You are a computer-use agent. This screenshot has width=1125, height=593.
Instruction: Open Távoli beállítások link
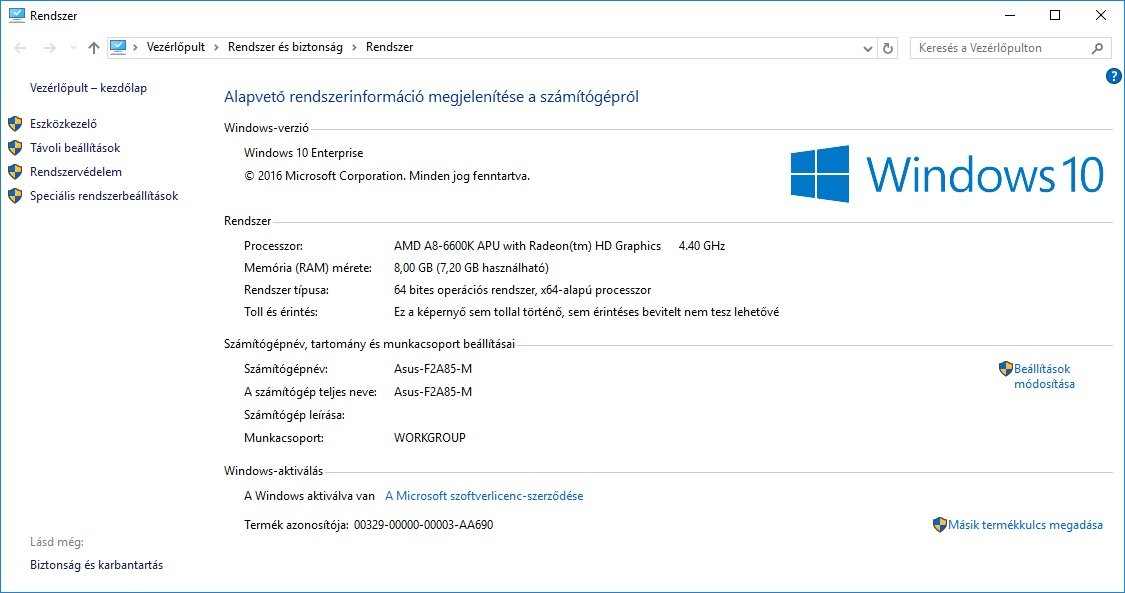[x=75, y=148]
